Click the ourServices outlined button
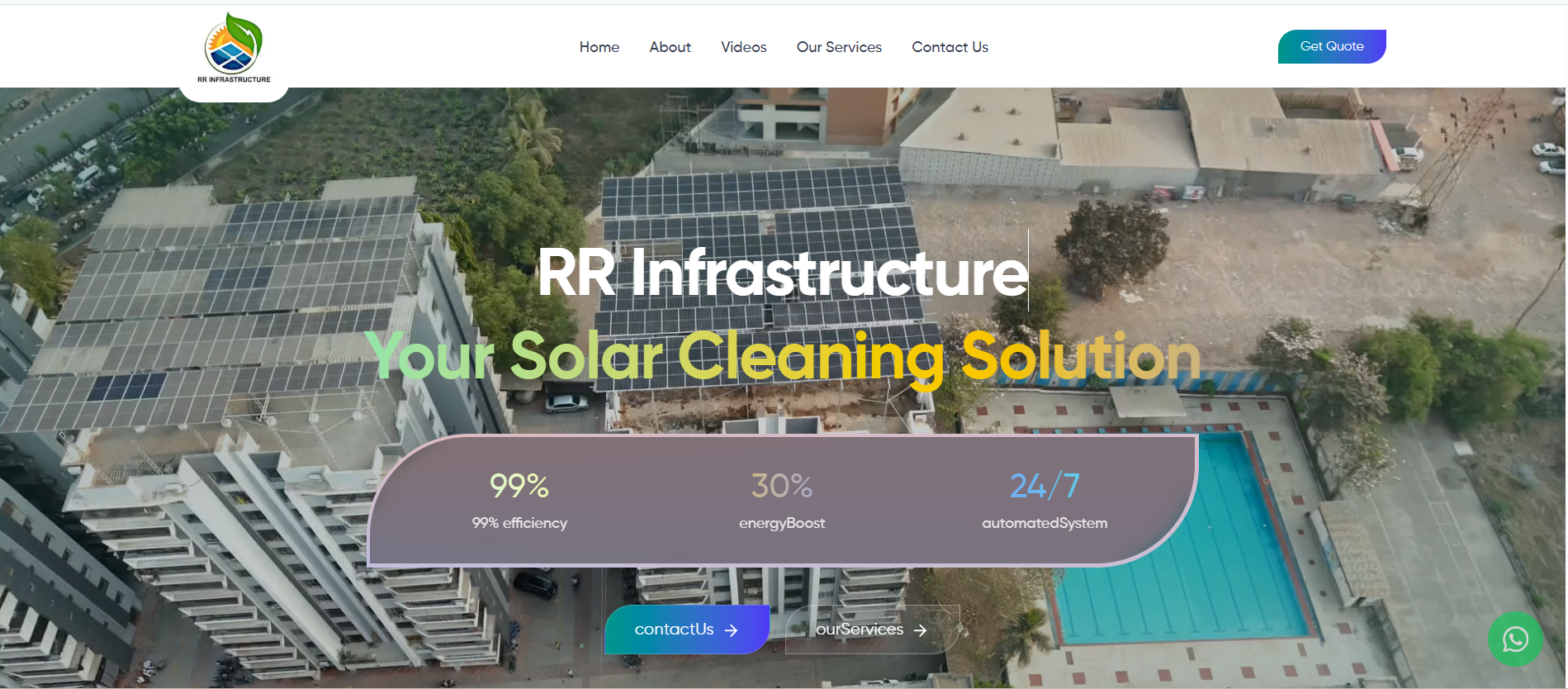1568x689 pixels. 872,630
